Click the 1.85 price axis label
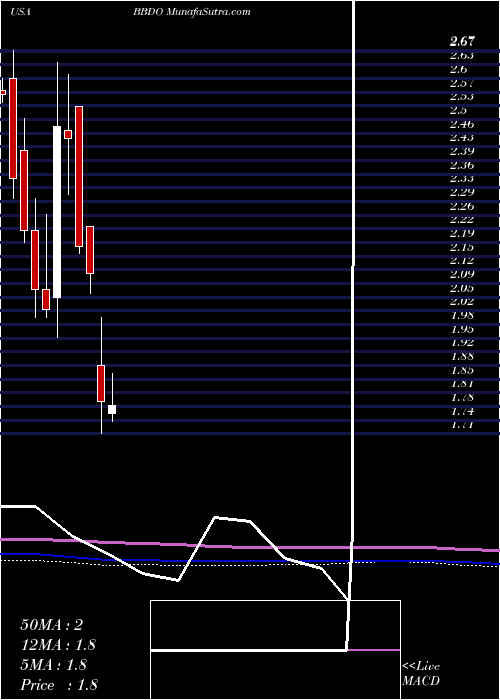The height and width of the screenshot is (700, 500). 462,370
